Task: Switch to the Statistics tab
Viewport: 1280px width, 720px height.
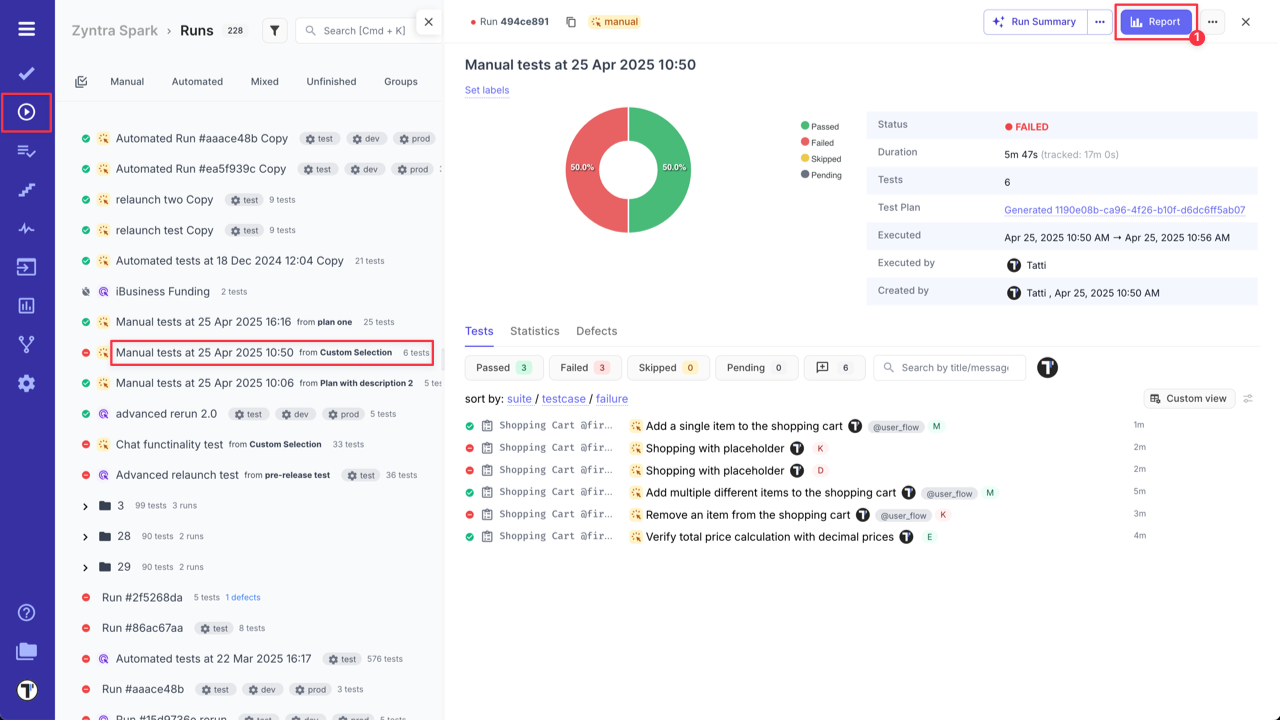Action: point(534,331)
